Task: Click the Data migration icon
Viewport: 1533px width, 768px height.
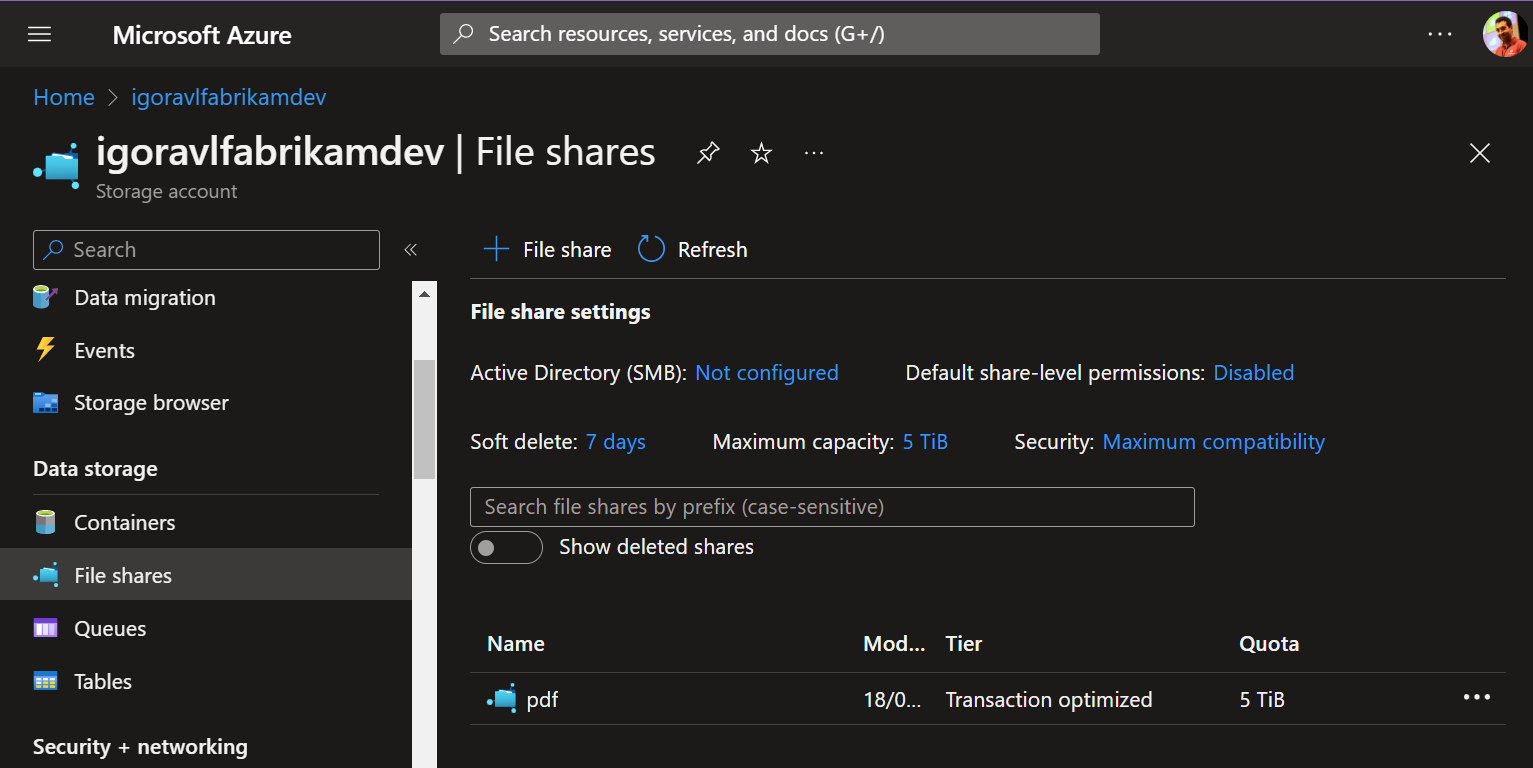Action: tap(45, 297)
